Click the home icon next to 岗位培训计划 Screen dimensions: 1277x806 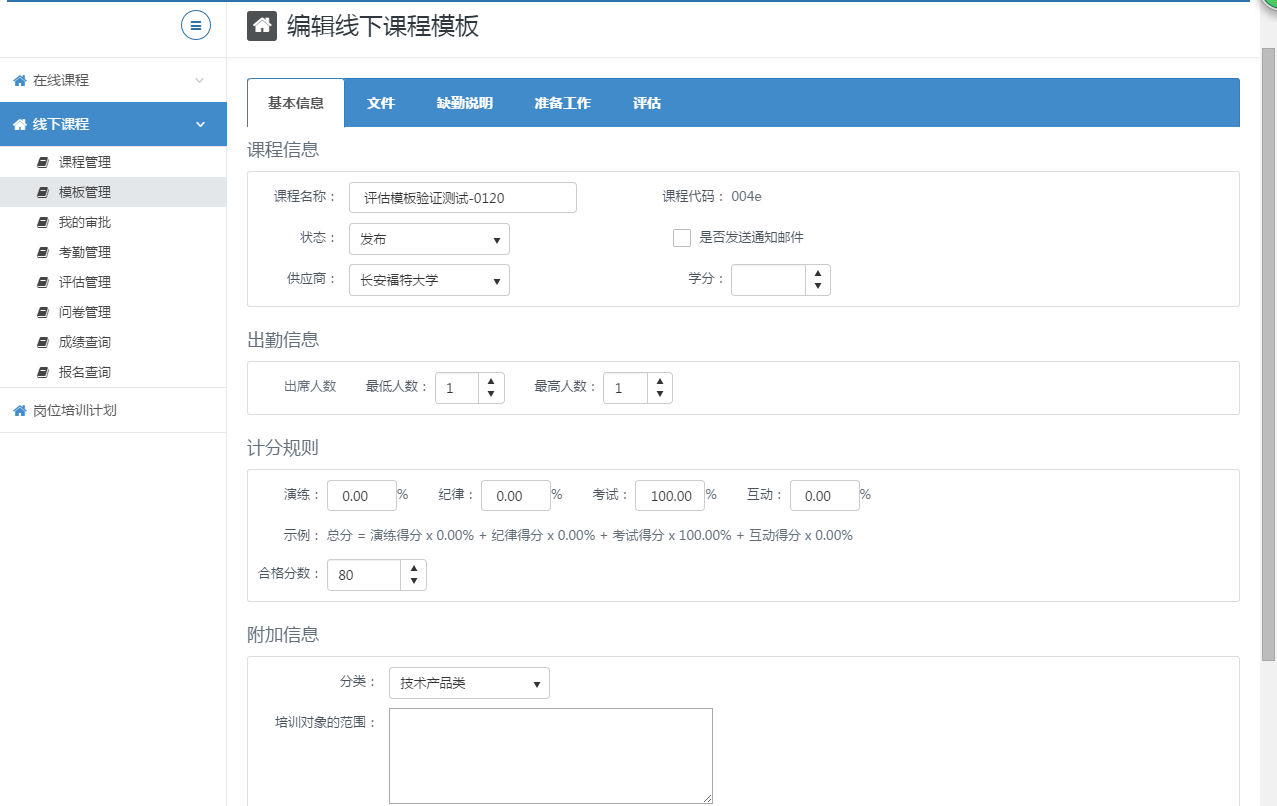tap(19, 410)
